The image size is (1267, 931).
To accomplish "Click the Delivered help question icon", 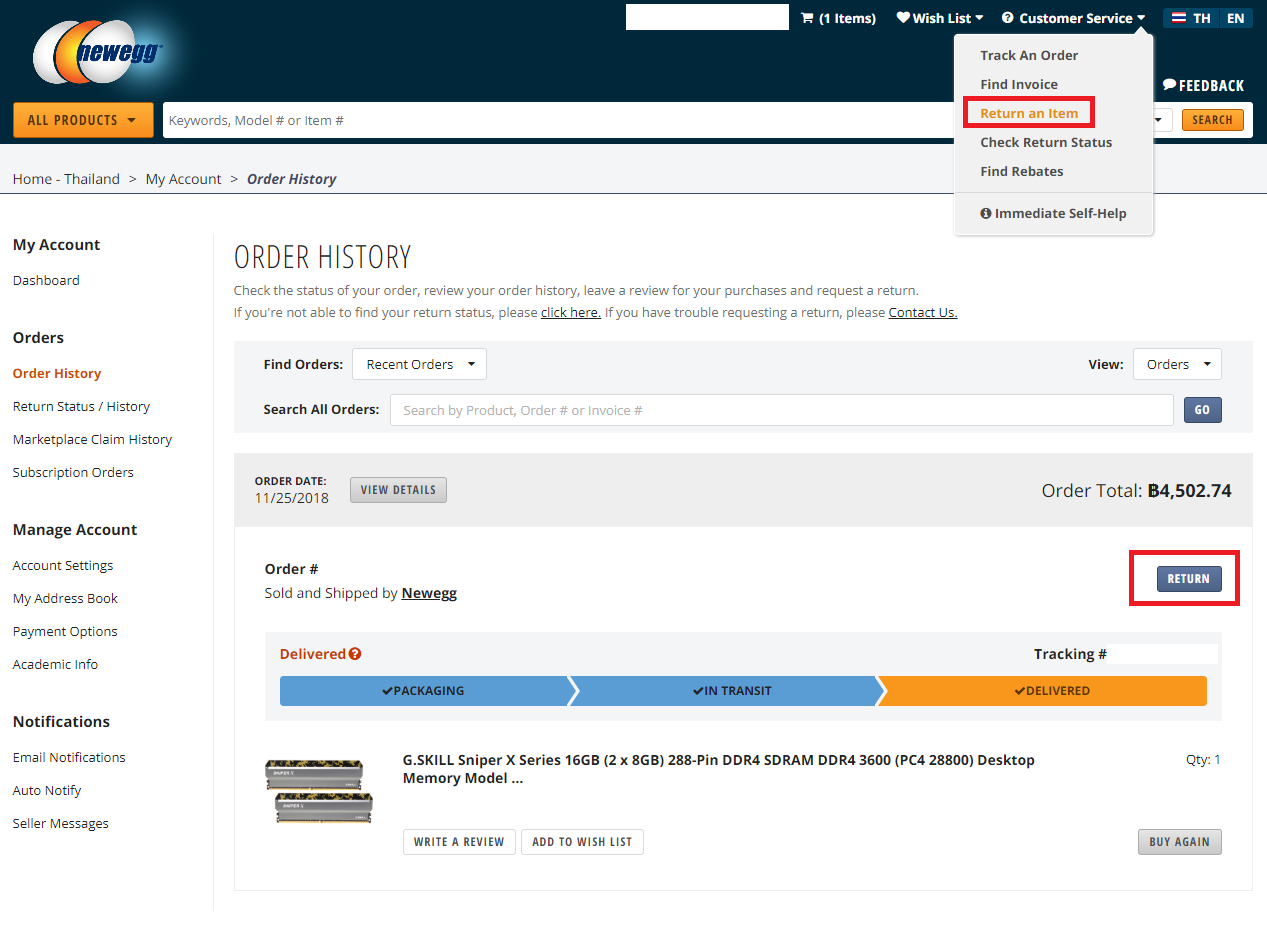I will pyautogui.click(x=355, y=654).
